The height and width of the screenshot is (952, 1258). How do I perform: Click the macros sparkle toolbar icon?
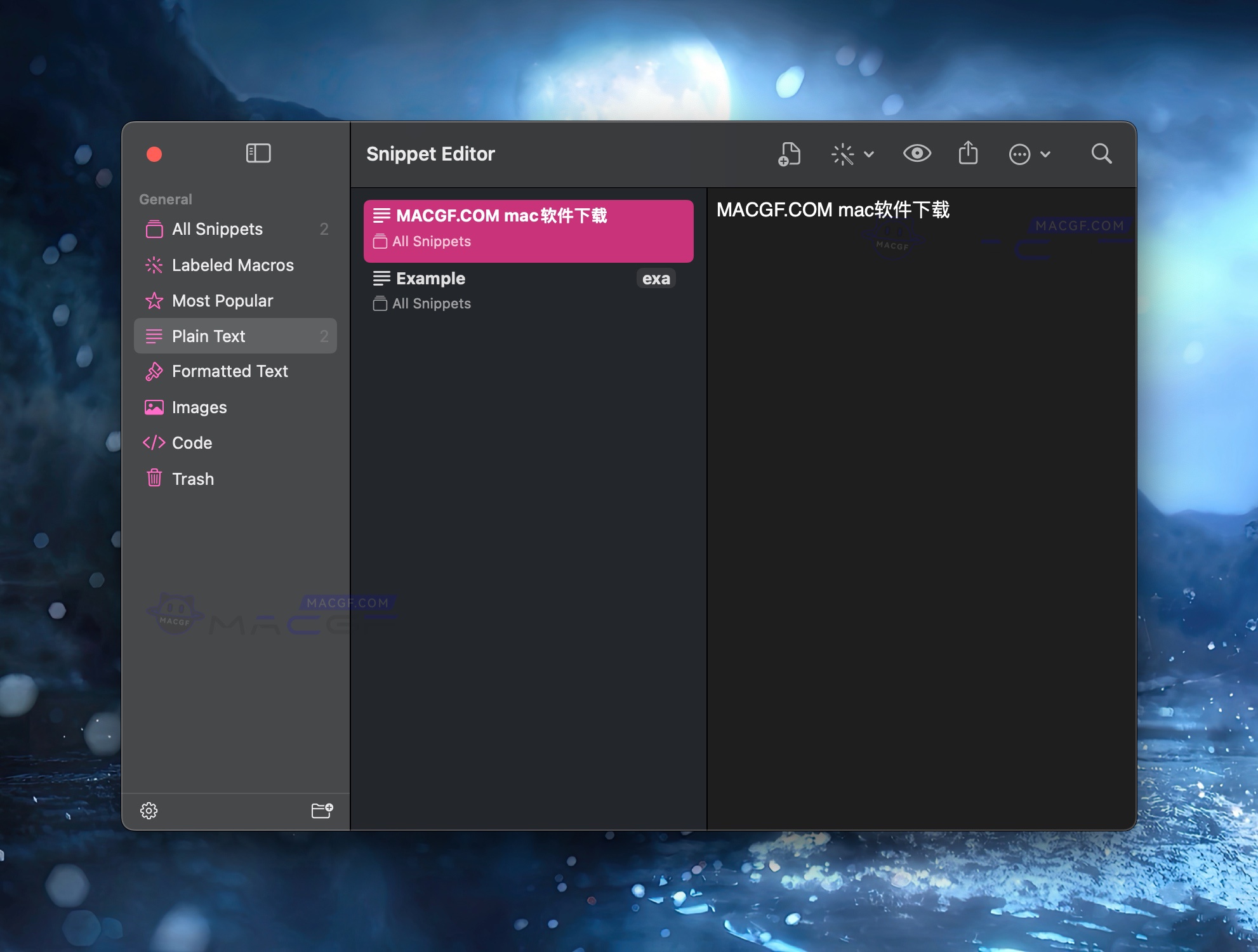(x=842, y=154)
